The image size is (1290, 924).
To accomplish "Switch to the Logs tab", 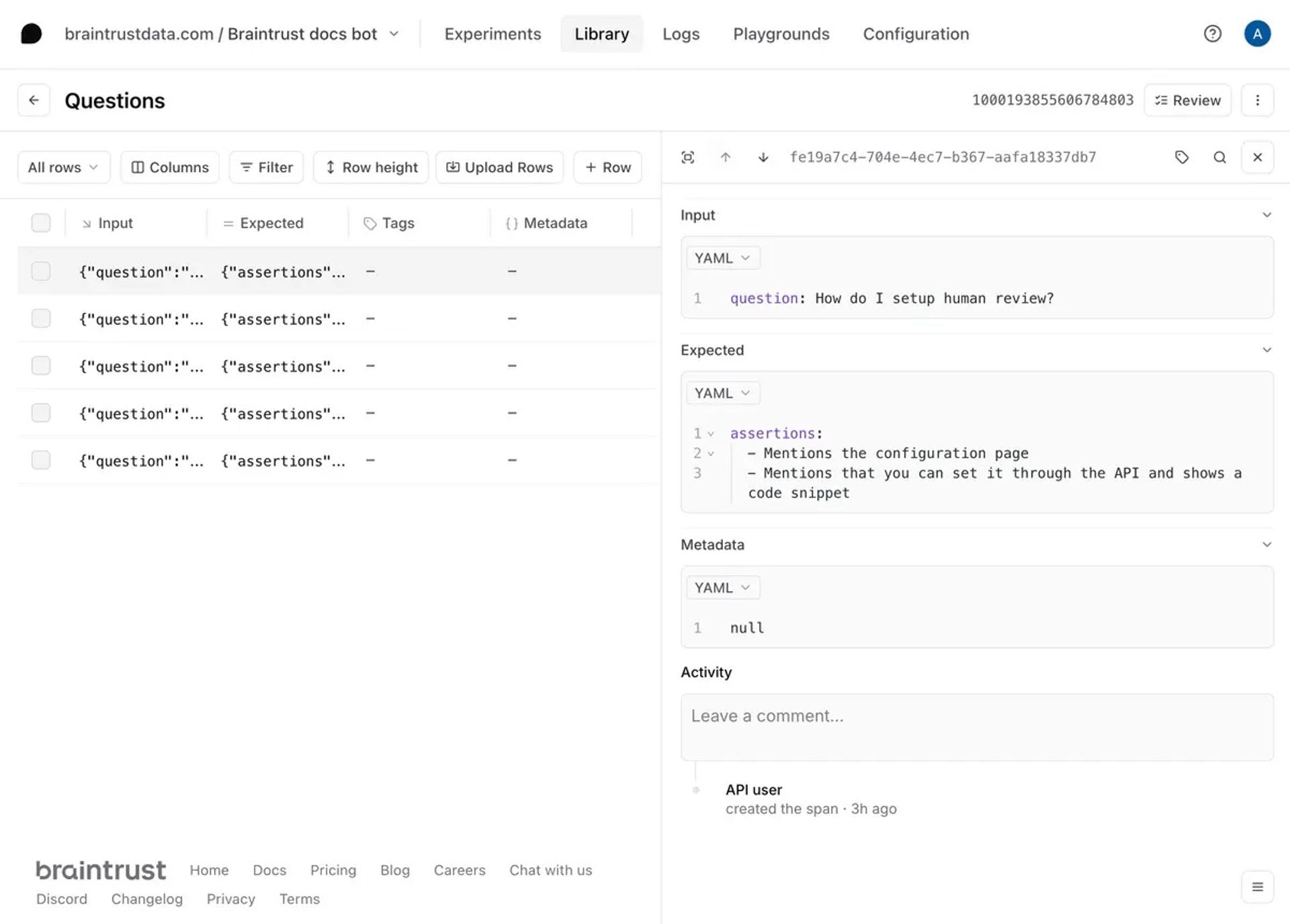I will click(x=681, y=34).
